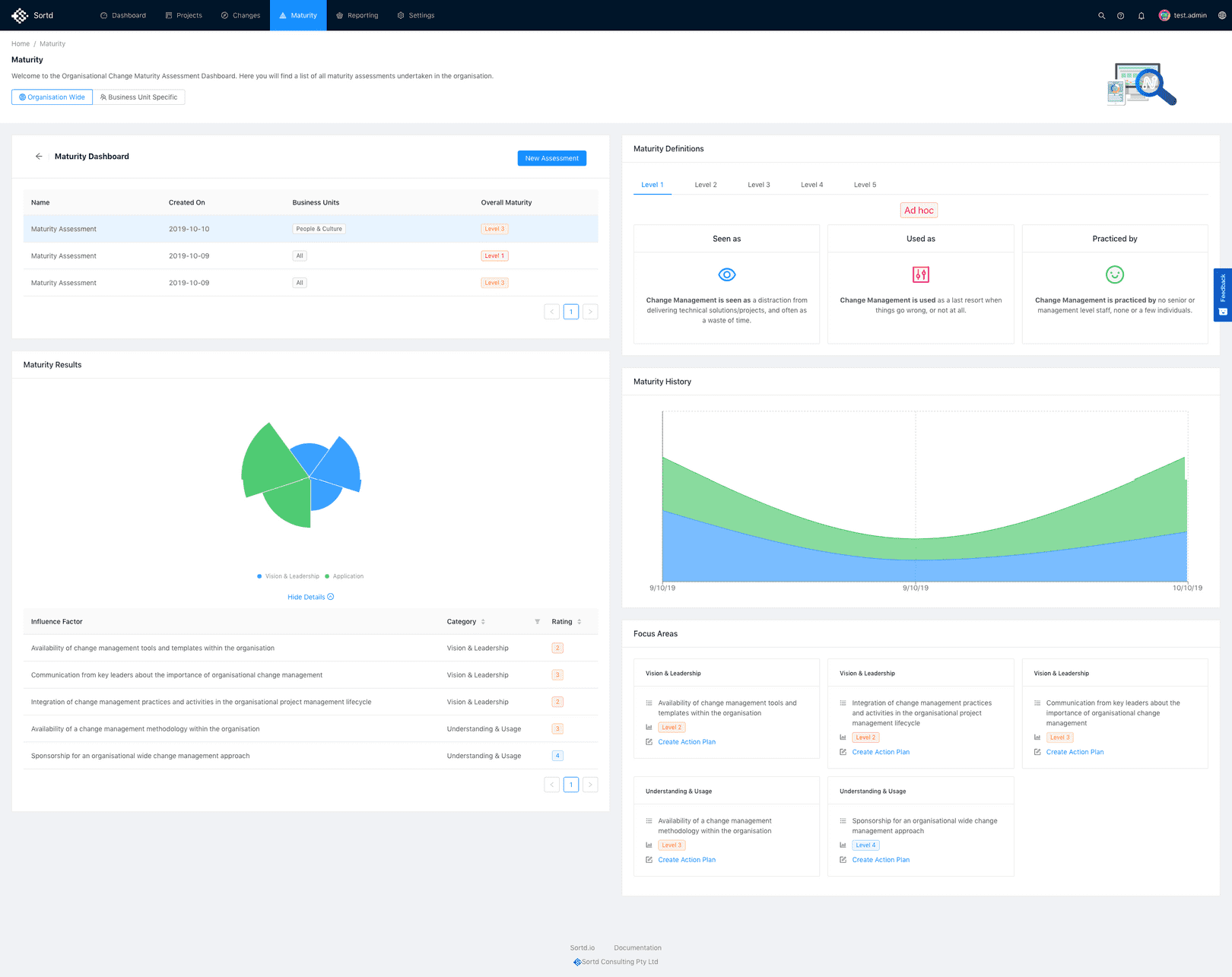Collapse results with Hide Details
The width and height of the screenshot is (1232, 977).
pos(310,597)
